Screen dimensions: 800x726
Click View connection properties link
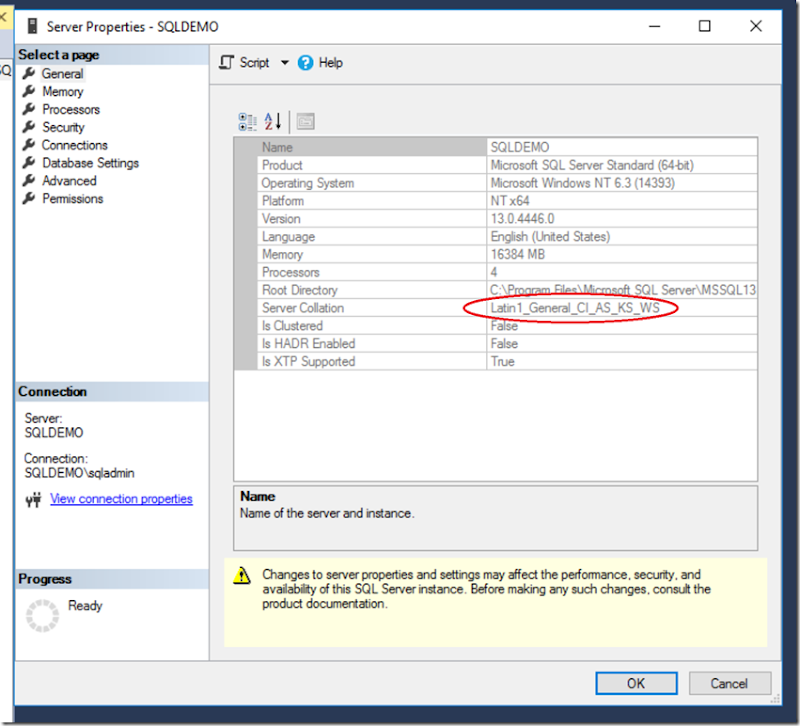click(121, 498)
